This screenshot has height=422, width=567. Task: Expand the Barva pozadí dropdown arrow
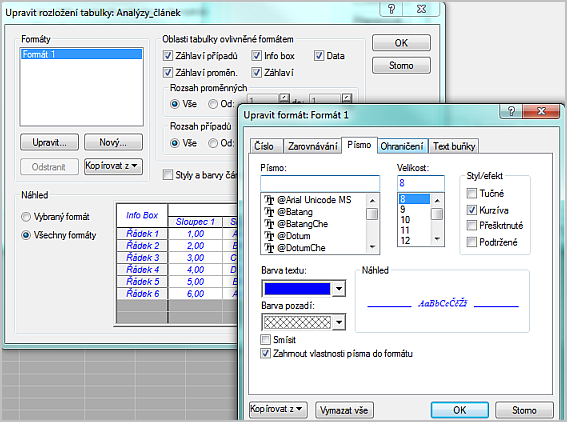pos(339,322)
